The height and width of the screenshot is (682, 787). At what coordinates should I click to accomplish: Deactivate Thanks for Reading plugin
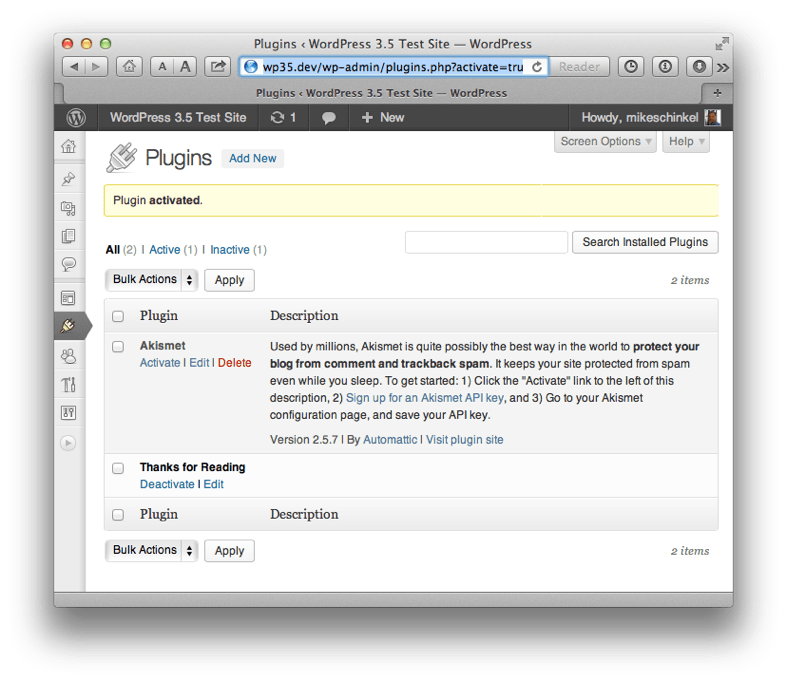coord(167,484)
